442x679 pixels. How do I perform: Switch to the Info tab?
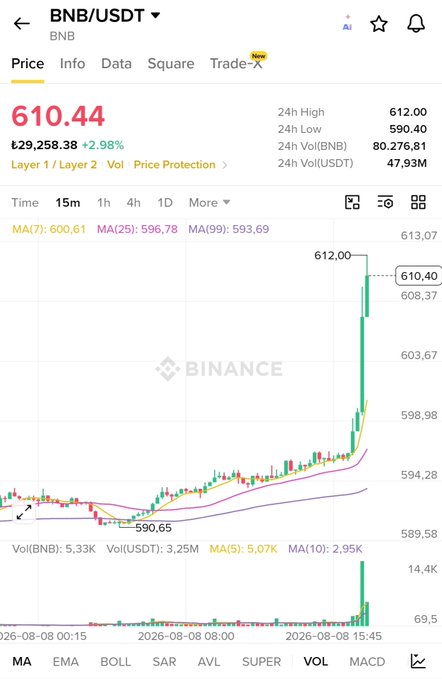[x=72, y=64]
